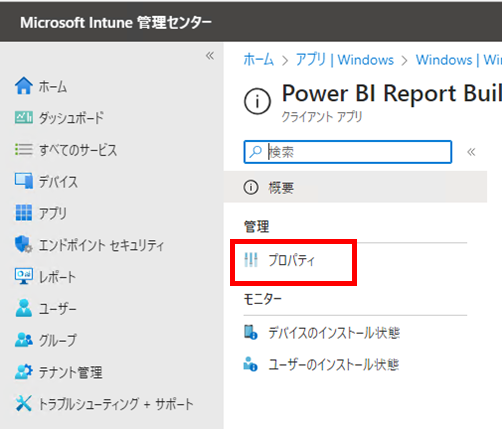Select プロパティ under 管理
This screenshot has height=429, width=502.
[x=292, y=260]
